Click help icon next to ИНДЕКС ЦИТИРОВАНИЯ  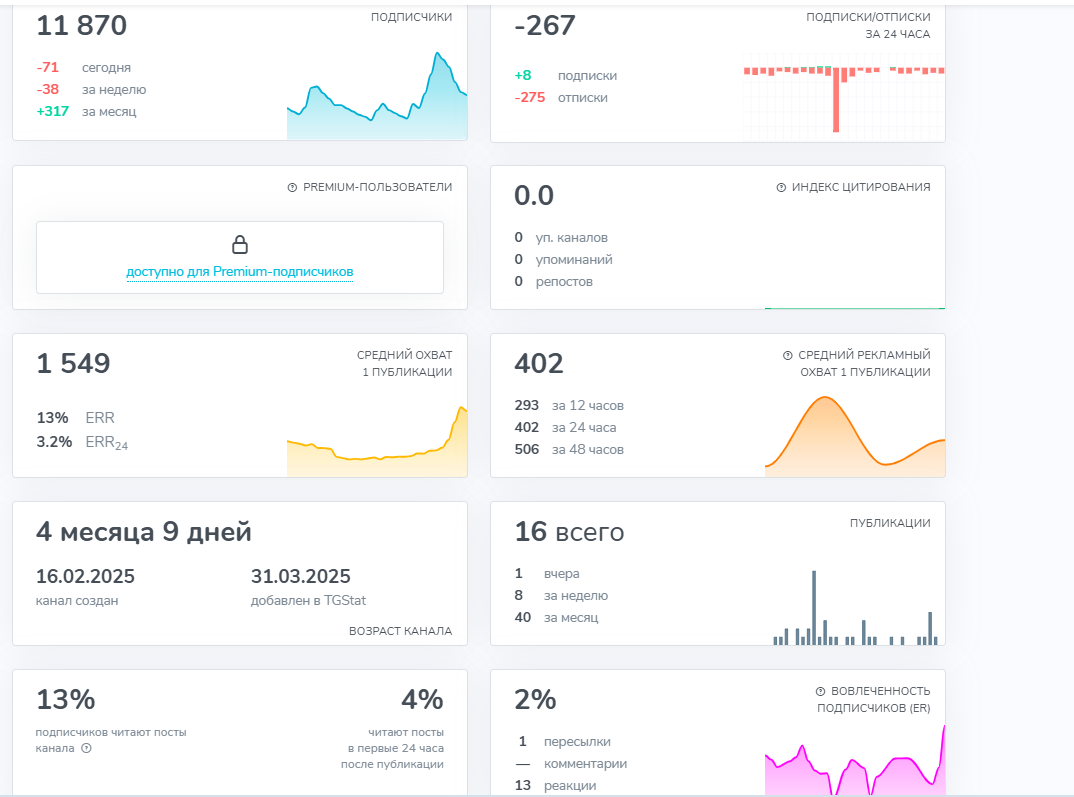click(781, 188)
